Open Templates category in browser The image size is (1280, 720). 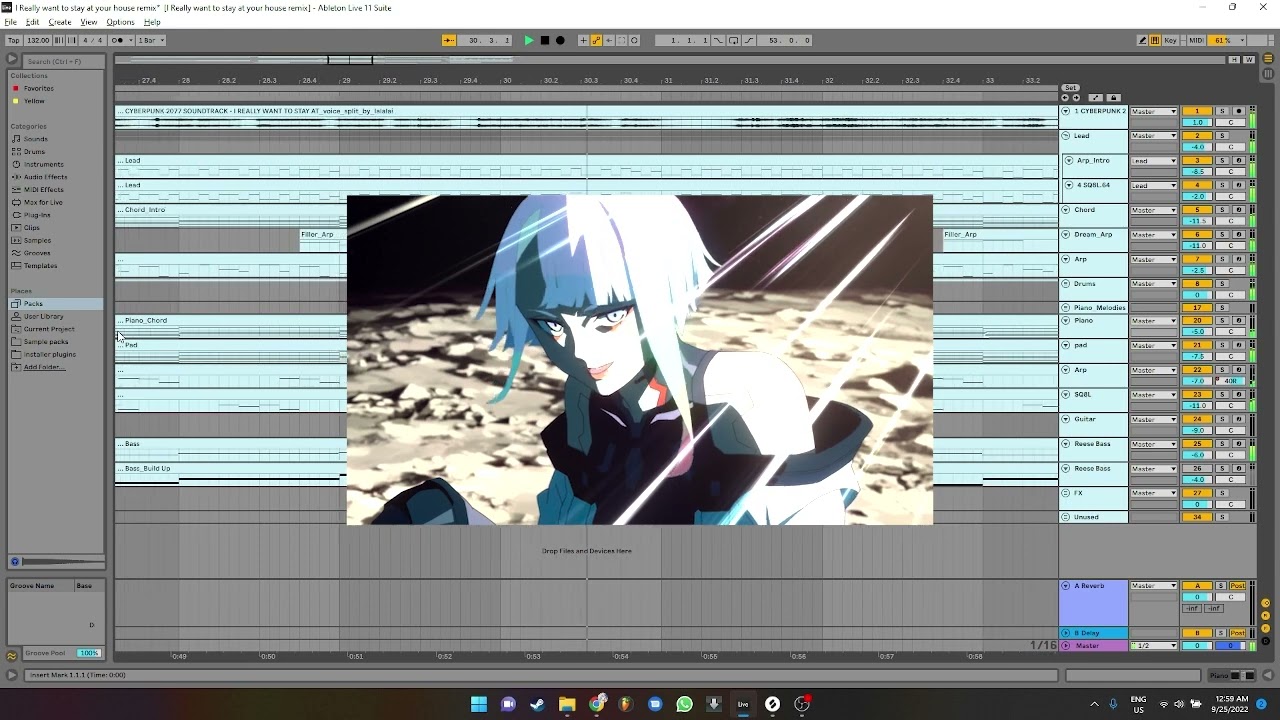(x=41, y=266)
